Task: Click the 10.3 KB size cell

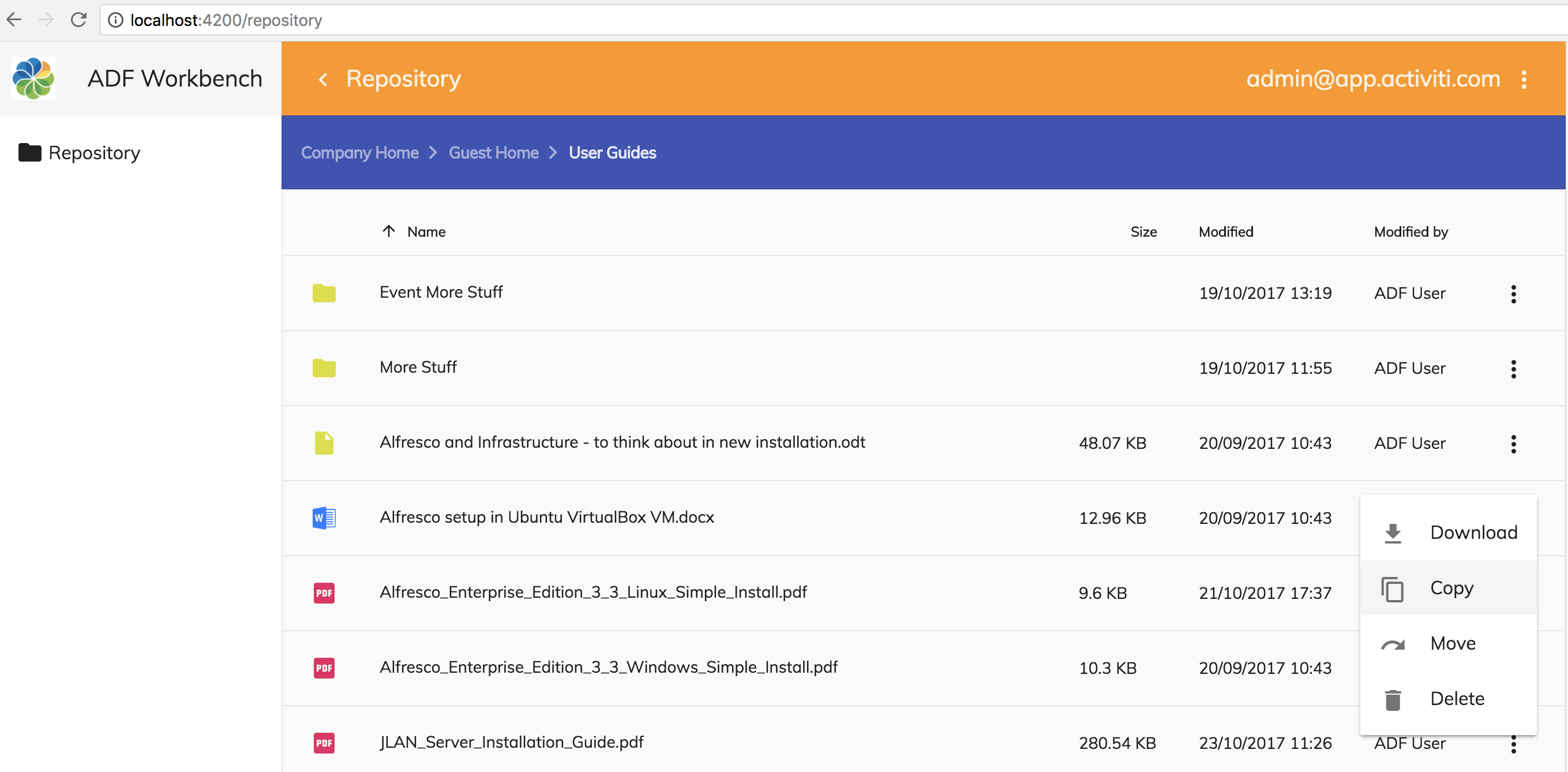Action: click(1108, 668)
